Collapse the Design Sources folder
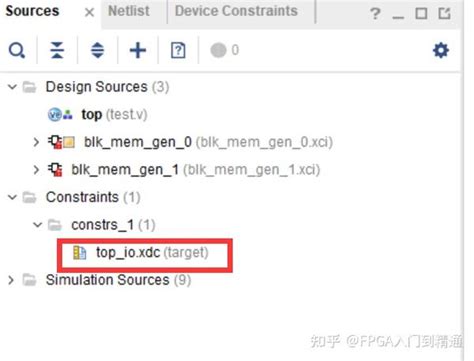This screenshot has width=474, height=361. pyautogui.click(x=12, y=87)
